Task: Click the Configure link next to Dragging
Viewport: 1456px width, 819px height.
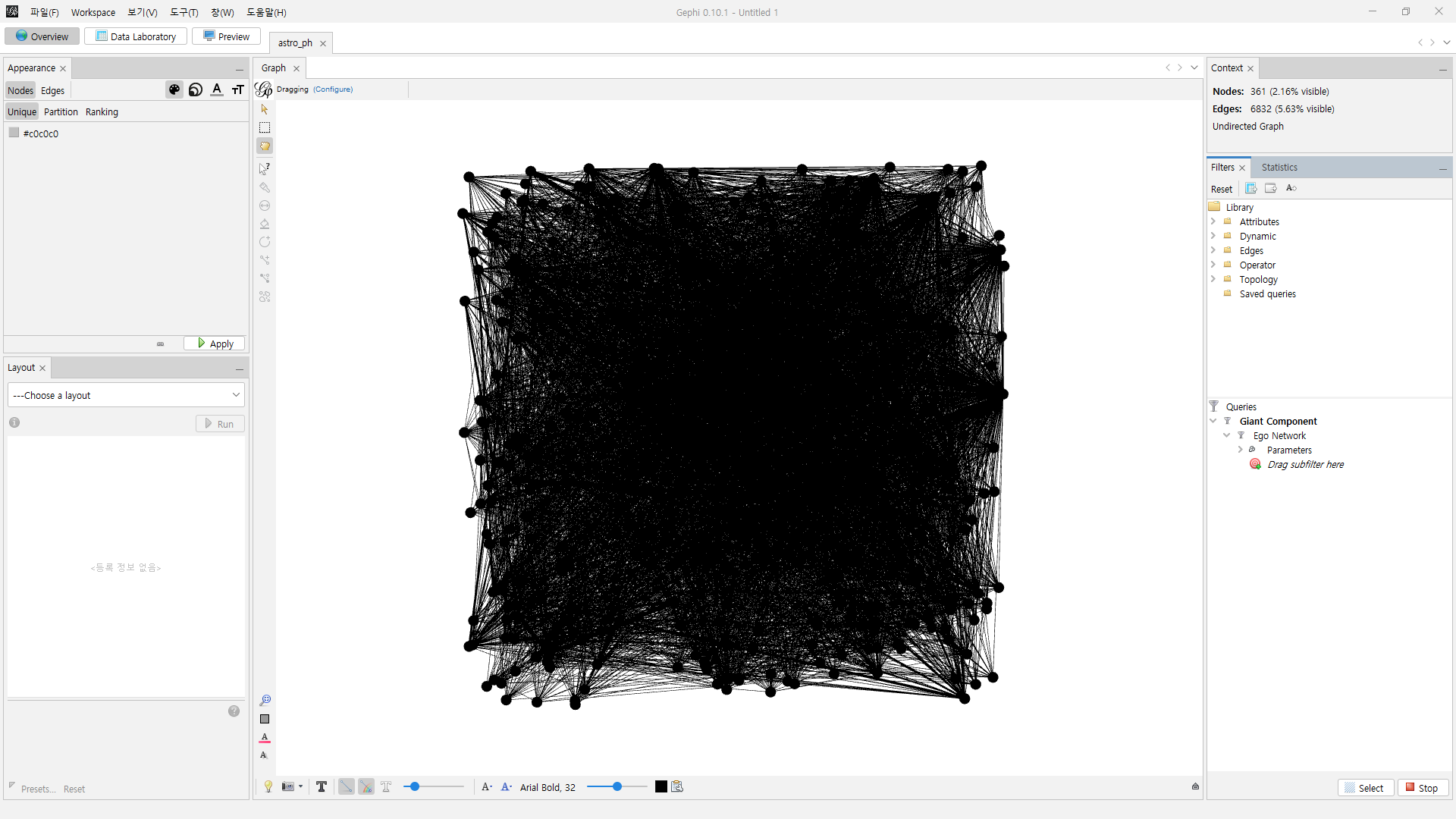Action: tap(333, 89)
